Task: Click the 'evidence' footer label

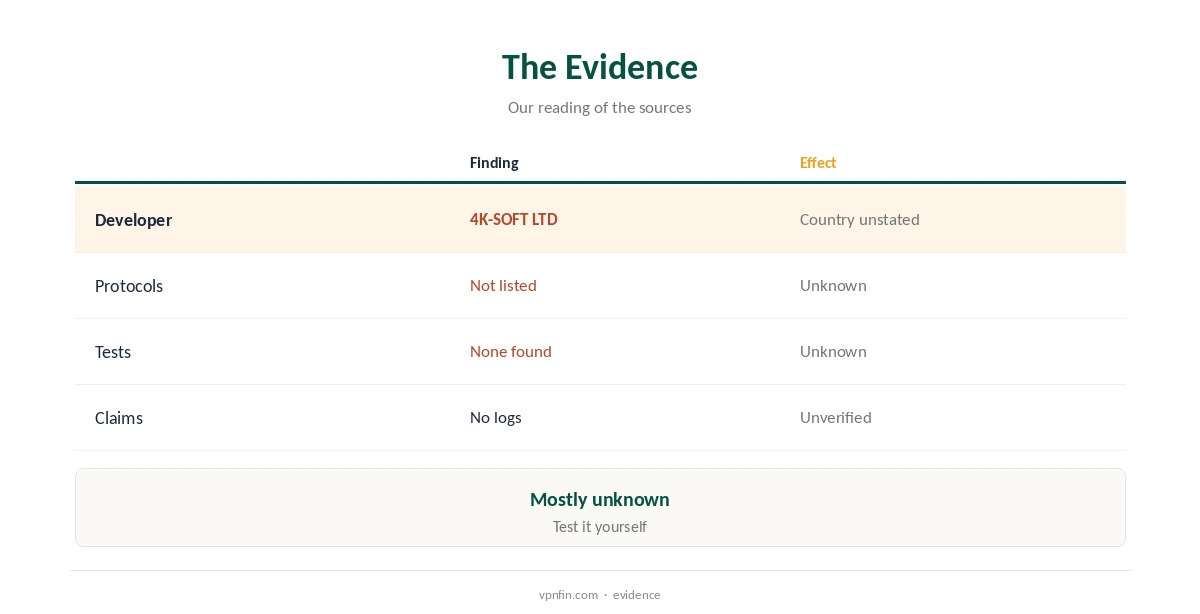Action: click(x=637, y=595)
